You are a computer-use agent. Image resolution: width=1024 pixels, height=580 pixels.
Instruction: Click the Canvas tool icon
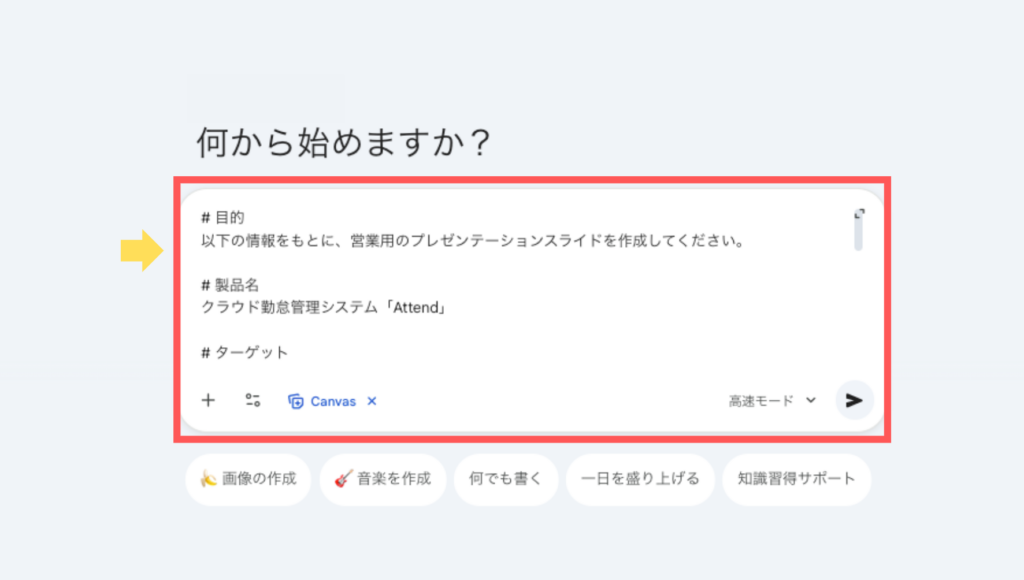[296, 401]
